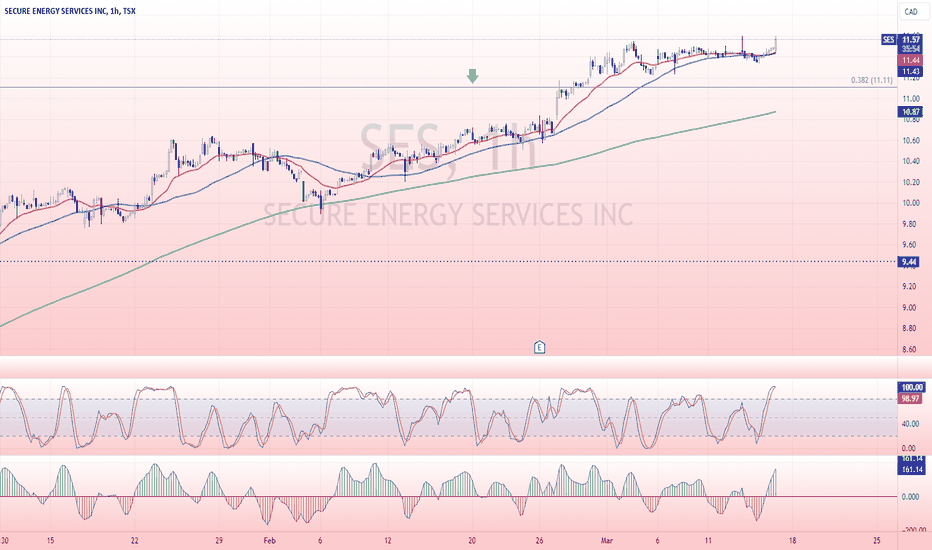Screen dimensions: 932x550
Task: Click the 'Feb' date axis label
Action: click(x=270, y=540)
